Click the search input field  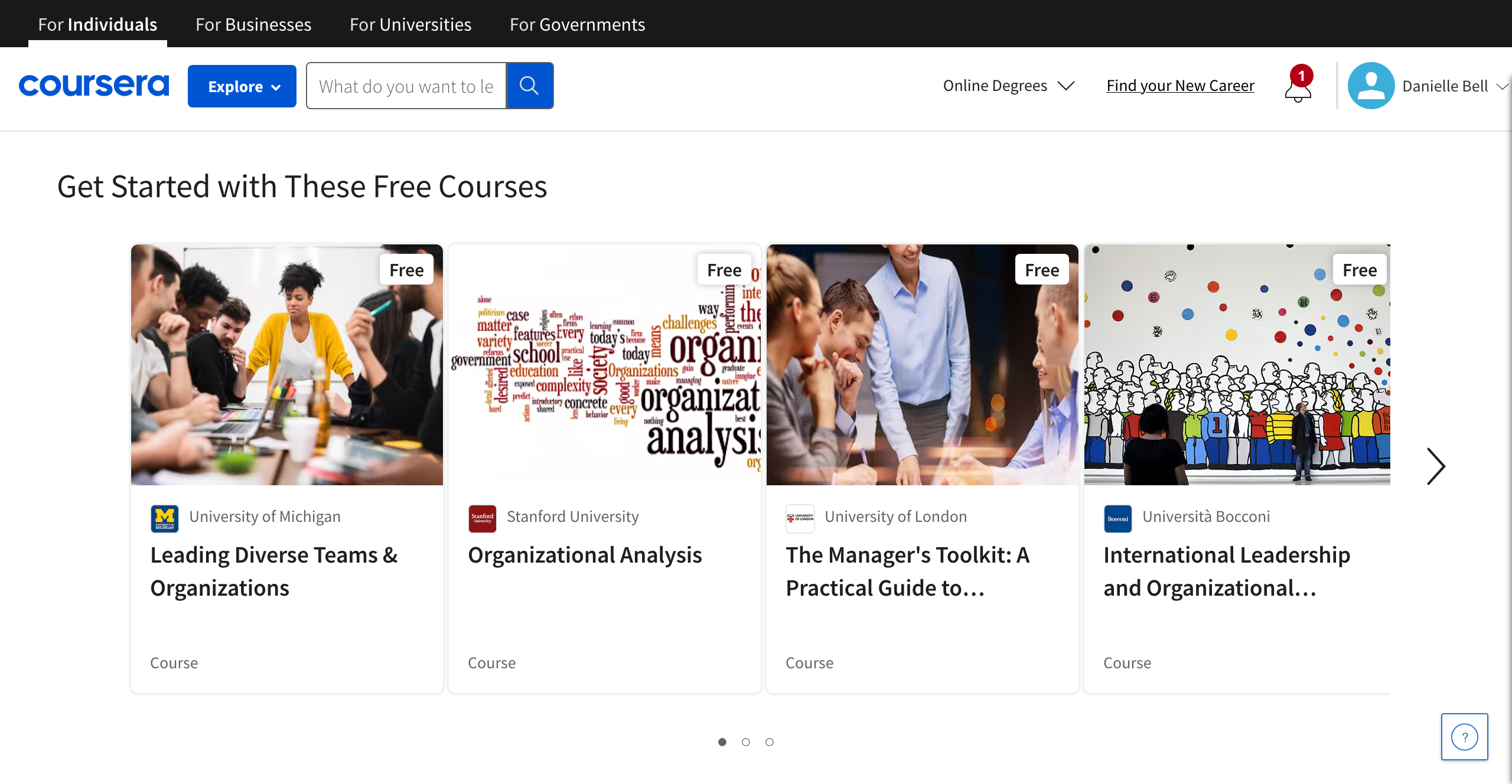[406, 86]
